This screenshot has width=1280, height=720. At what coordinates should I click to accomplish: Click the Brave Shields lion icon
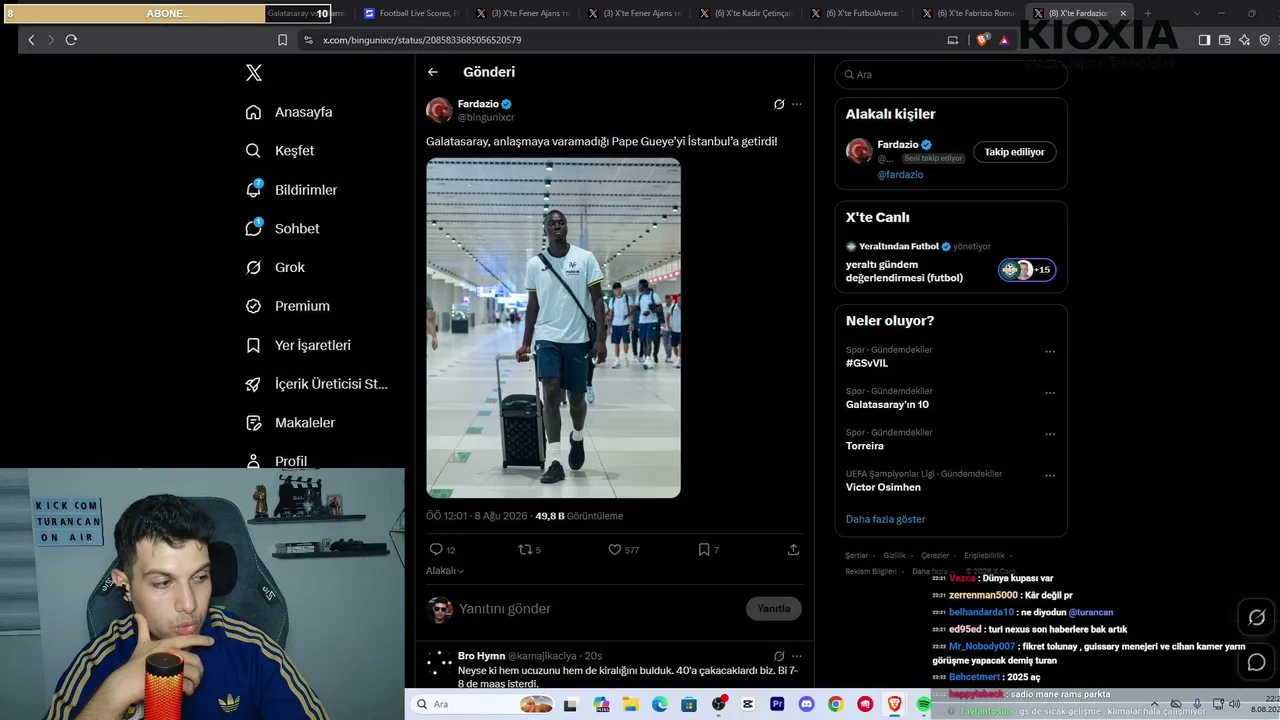click(x=983, y=40)
